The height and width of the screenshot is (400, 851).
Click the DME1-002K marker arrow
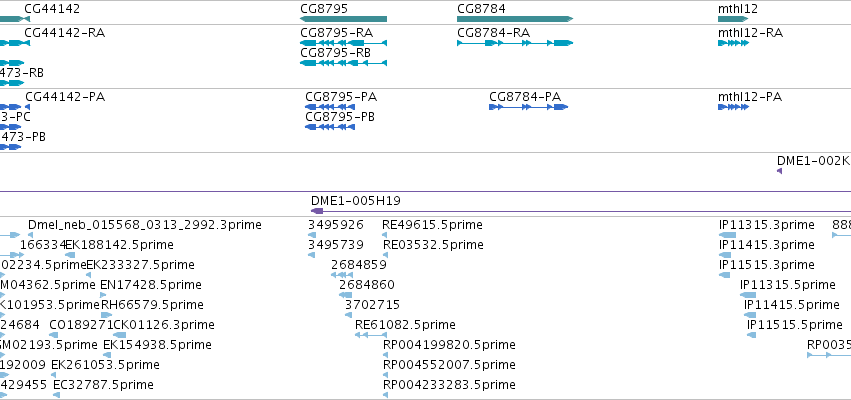point(779,171)
